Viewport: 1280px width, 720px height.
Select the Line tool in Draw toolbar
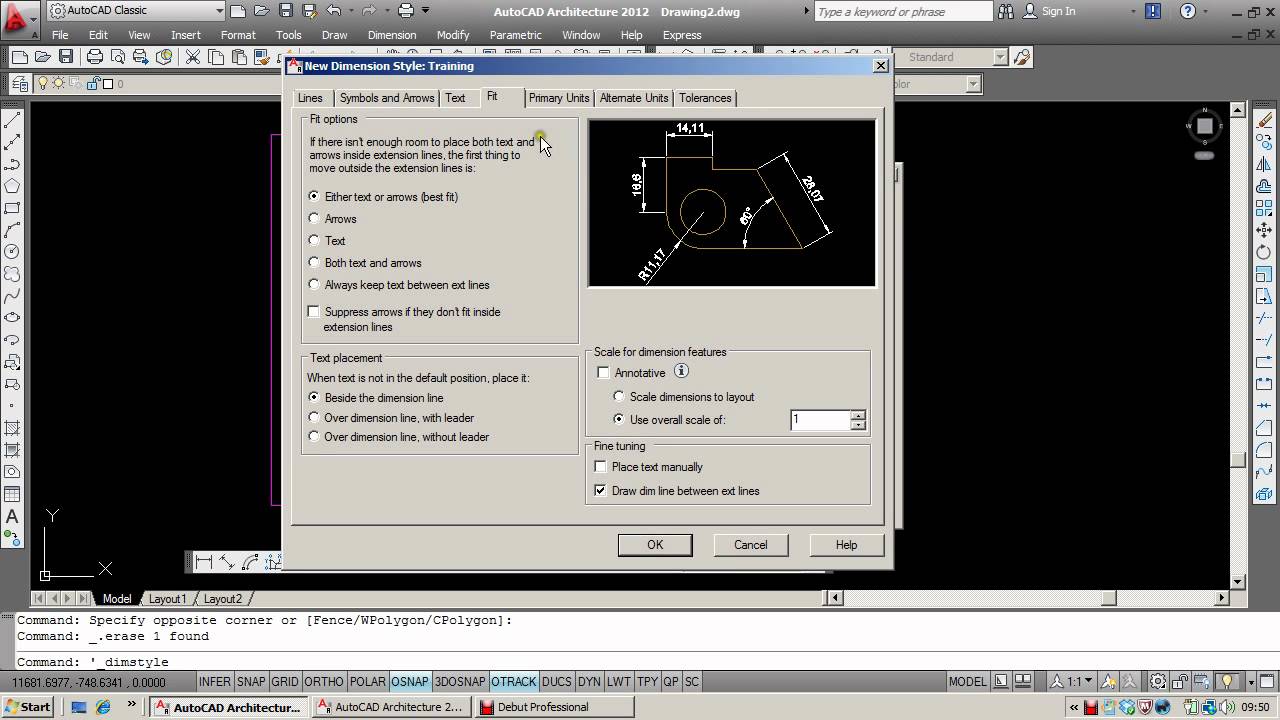click(12, 120)
